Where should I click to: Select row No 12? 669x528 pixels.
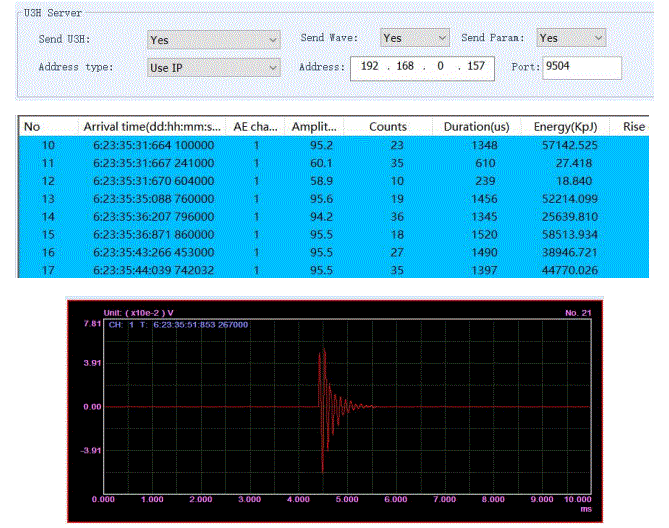(x=334, y=181)
